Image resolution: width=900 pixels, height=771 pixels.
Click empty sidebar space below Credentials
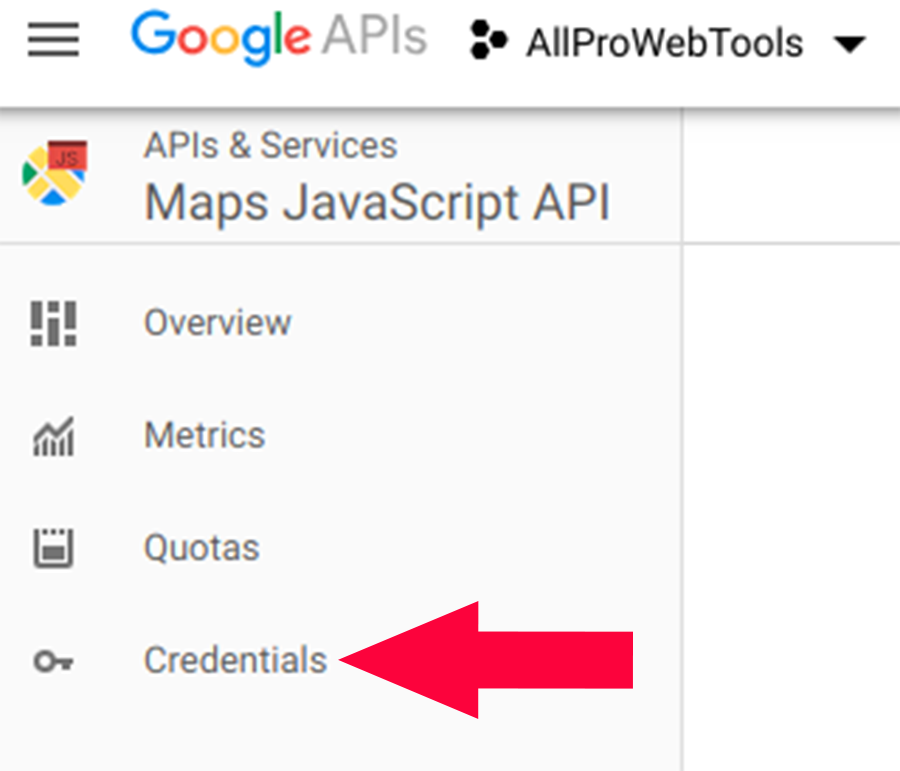point(341,741)
